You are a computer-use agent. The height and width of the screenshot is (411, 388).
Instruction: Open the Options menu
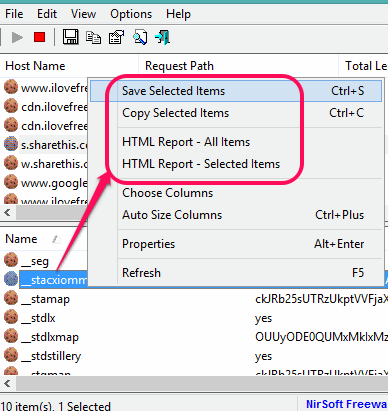pyautogui.click(x=131, y=14)
